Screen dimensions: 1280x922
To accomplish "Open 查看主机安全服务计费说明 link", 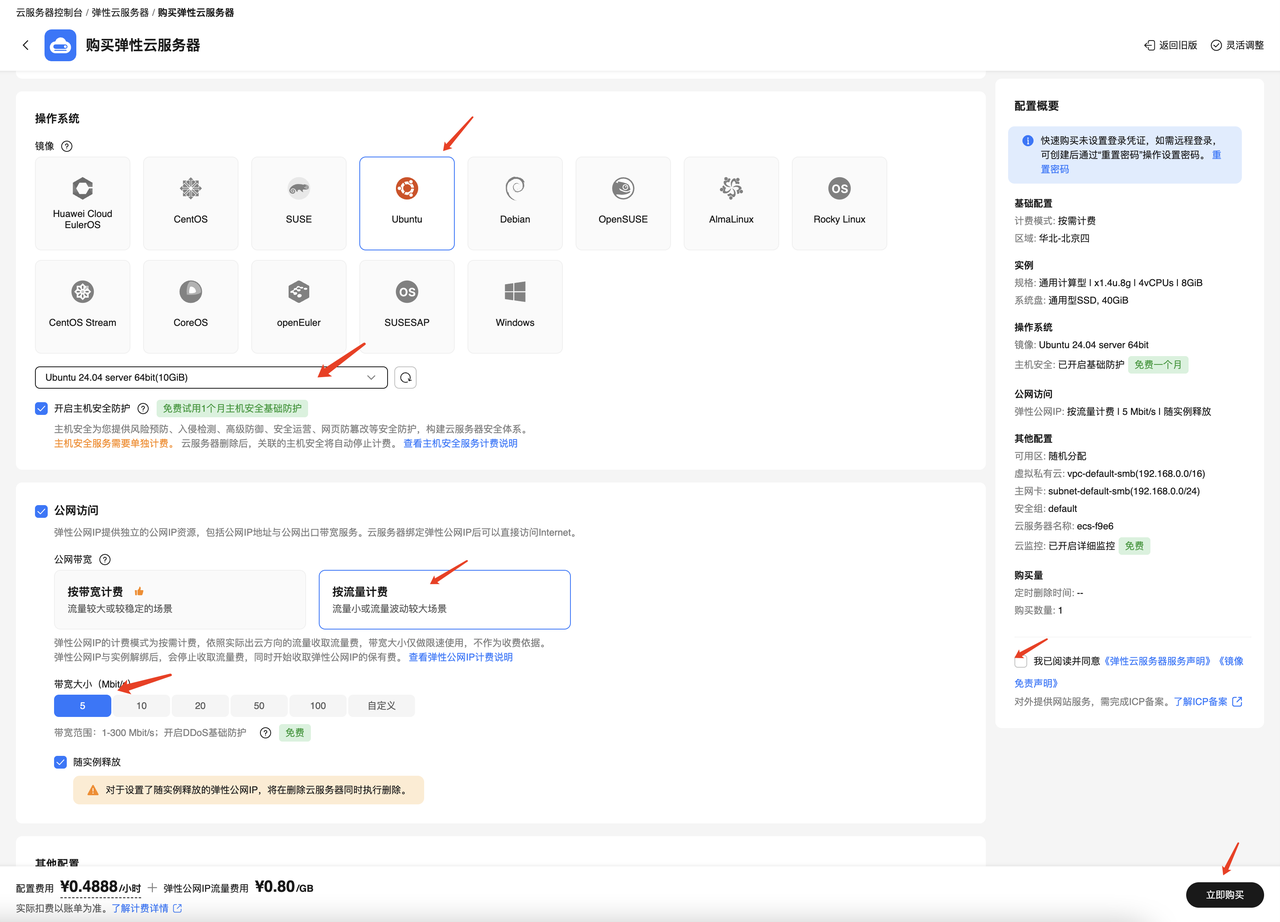I will pos(460,443).
